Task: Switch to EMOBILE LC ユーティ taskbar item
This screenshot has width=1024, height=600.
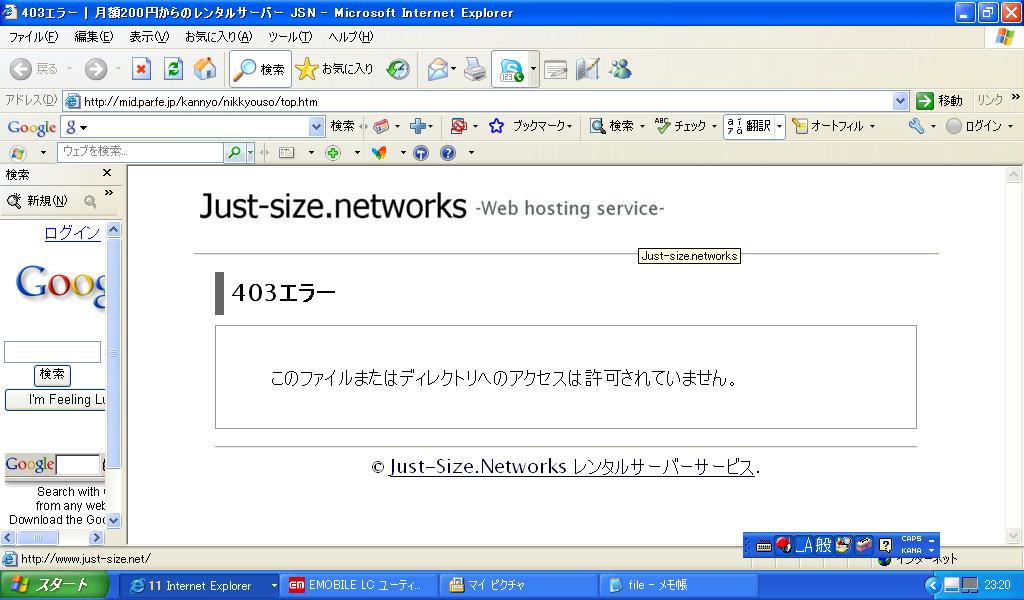Action: tap(359, 586)
